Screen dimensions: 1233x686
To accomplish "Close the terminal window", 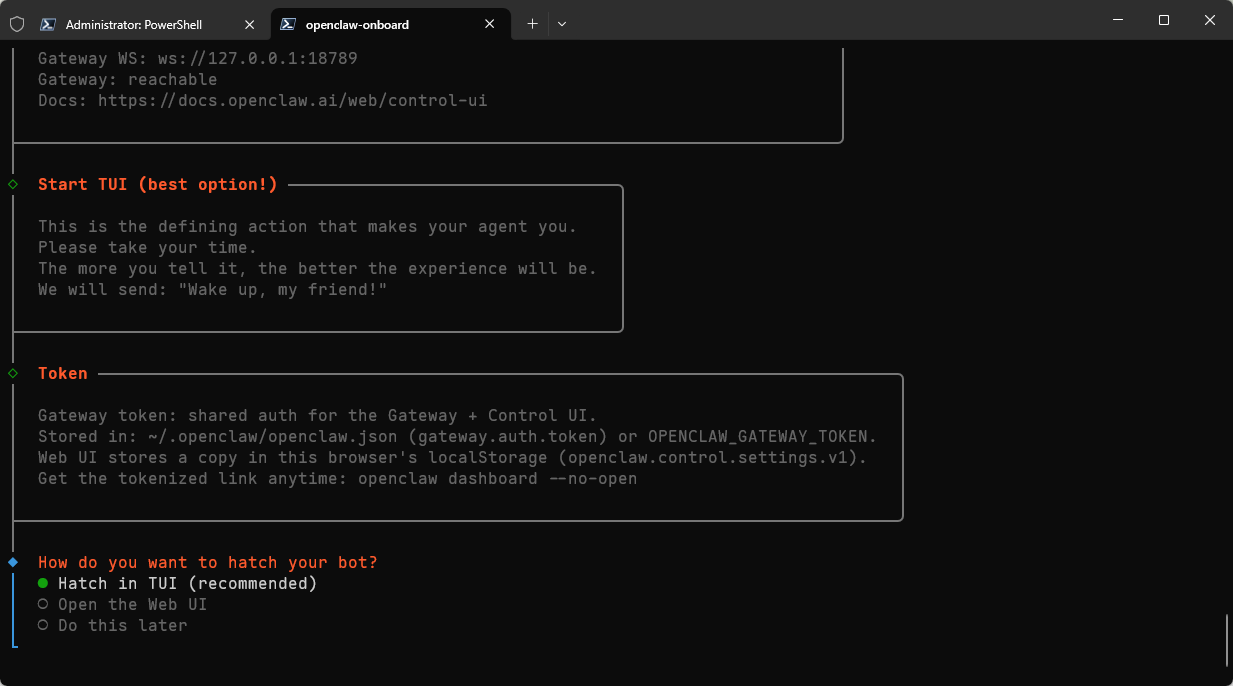I will pos(1209,20).
